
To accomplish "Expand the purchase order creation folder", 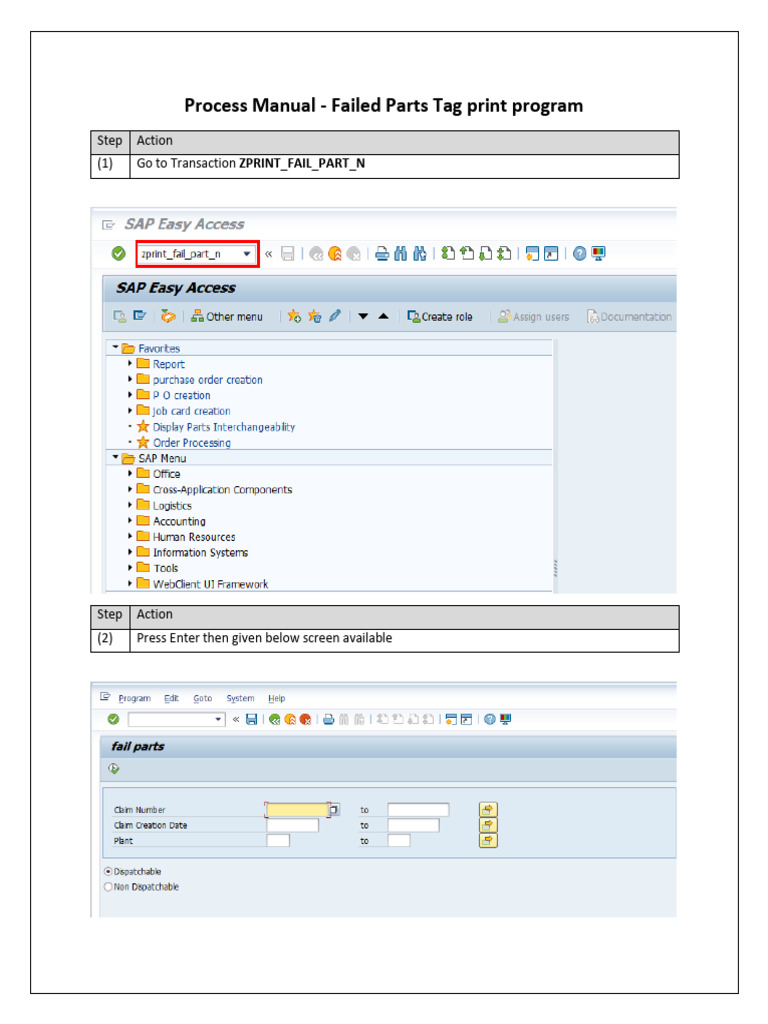I will [x=130, y=379].
